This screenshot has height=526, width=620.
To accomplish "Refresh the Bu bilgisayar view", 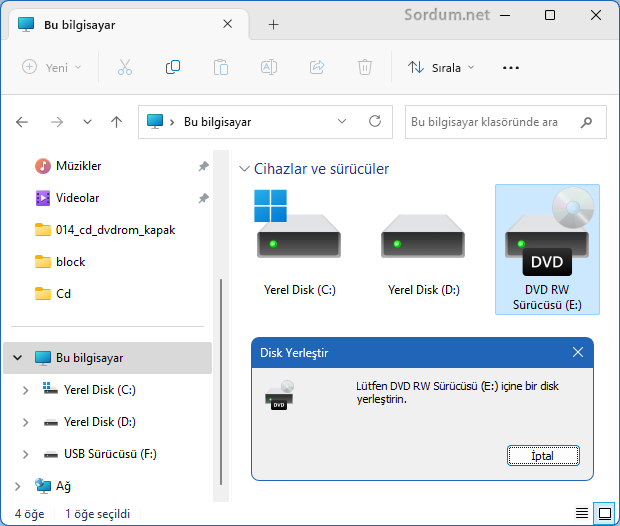I will (375, 121).
